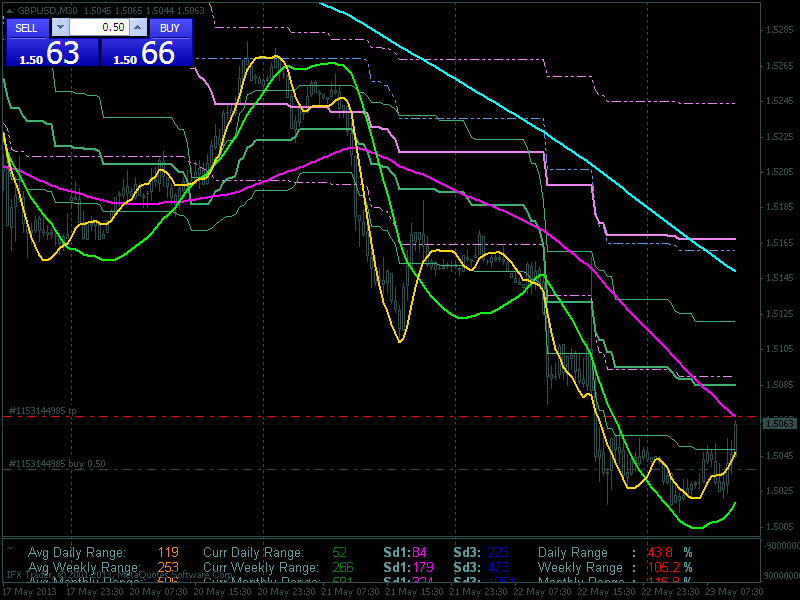Viewport: 800px width, 600px height.
Task: Click the 17 May 2013 time axis label
Action: click(x=29, y=592)
